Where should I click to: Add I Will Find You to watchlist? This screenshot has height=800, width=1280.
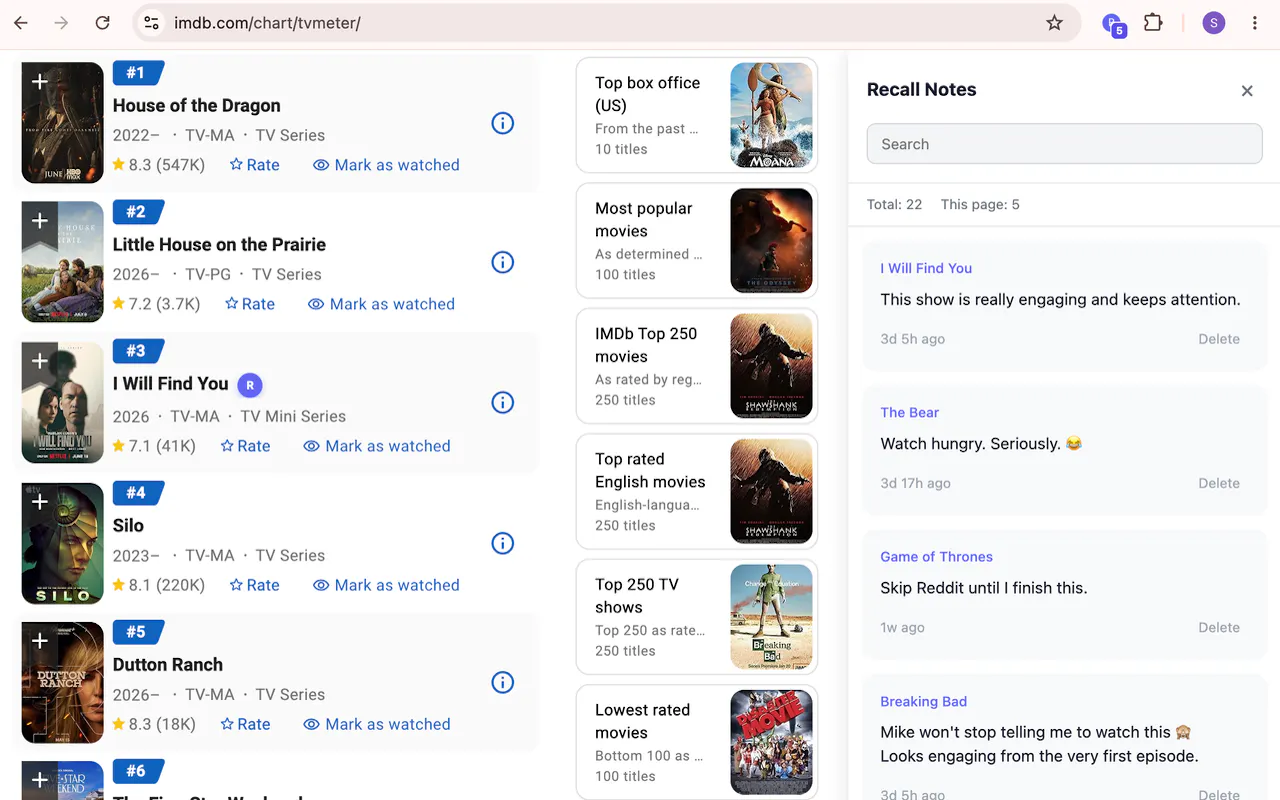pos(40,360)
